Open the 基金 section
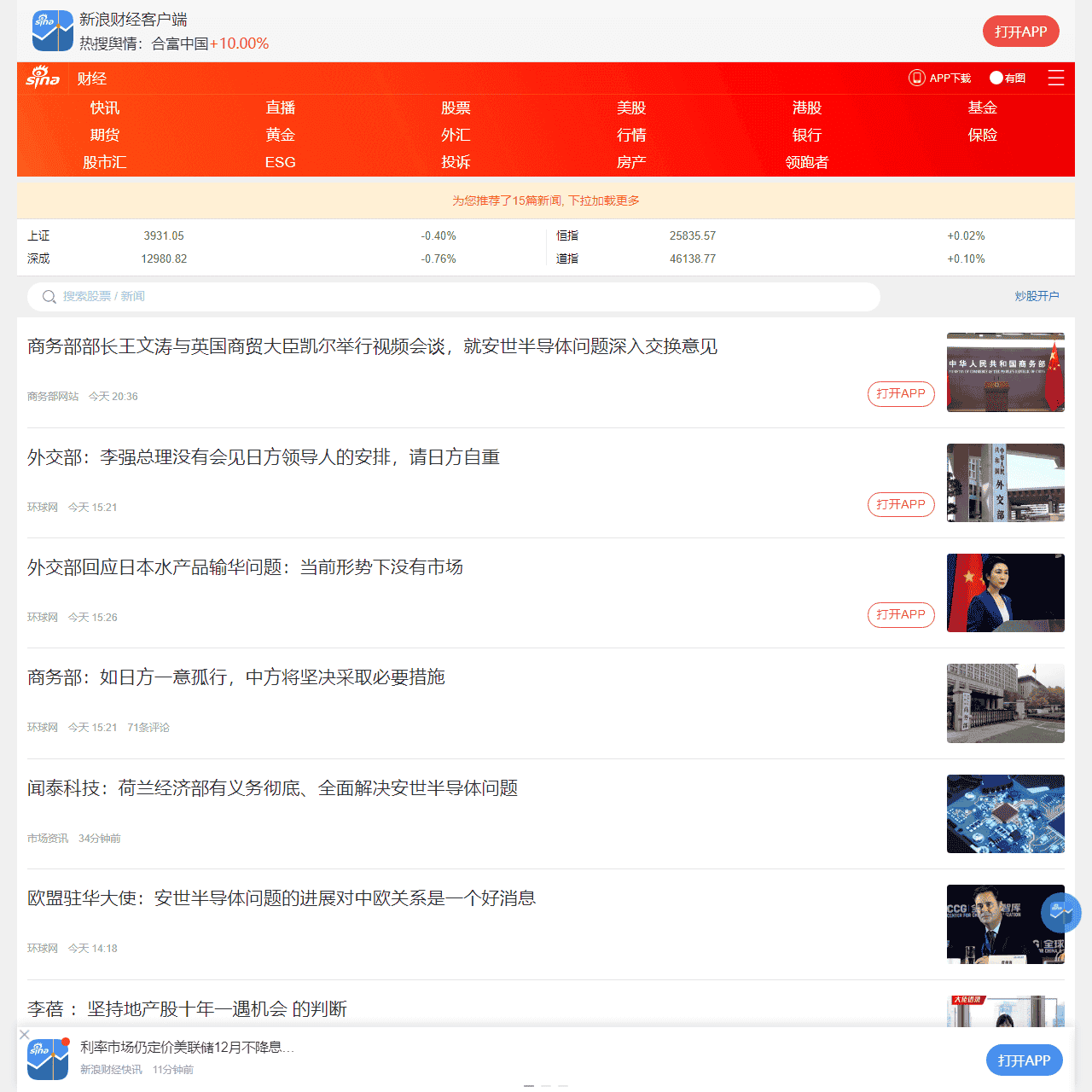Viewport: 1092px width, 1092px height. tap(983, 107)
